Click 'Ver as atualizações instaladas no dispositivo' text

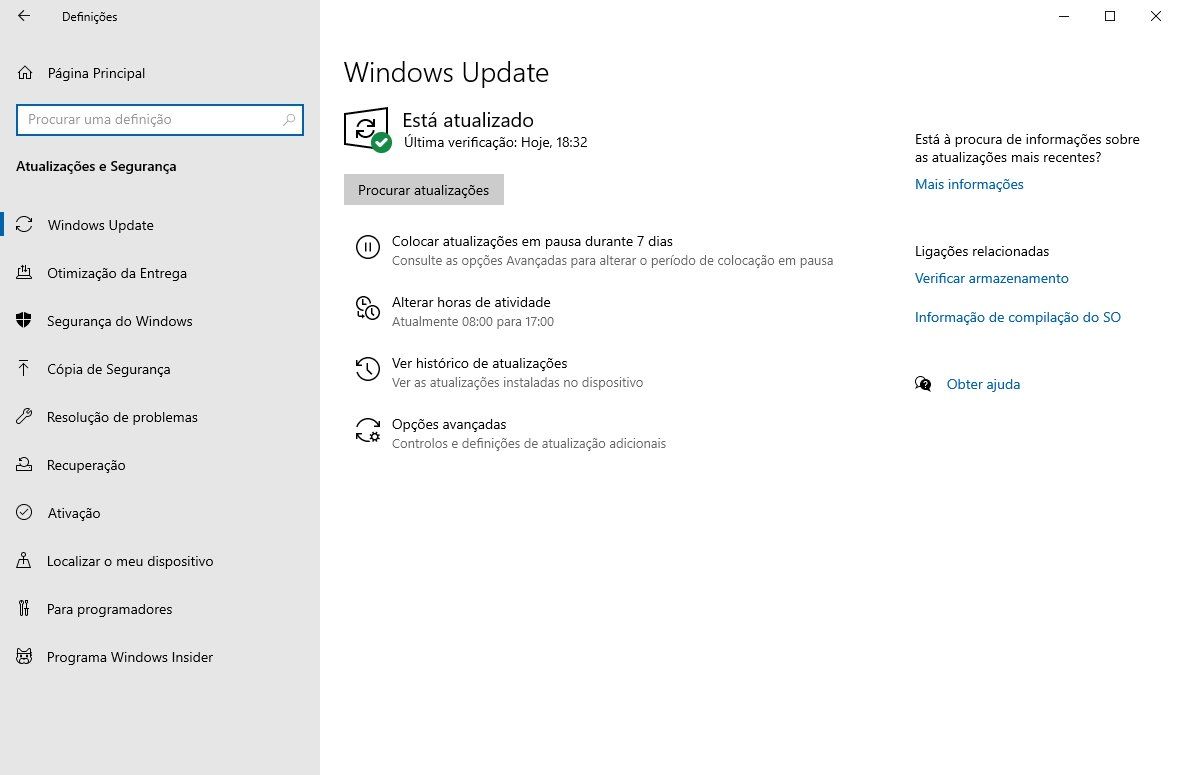[x=517, y=383]
